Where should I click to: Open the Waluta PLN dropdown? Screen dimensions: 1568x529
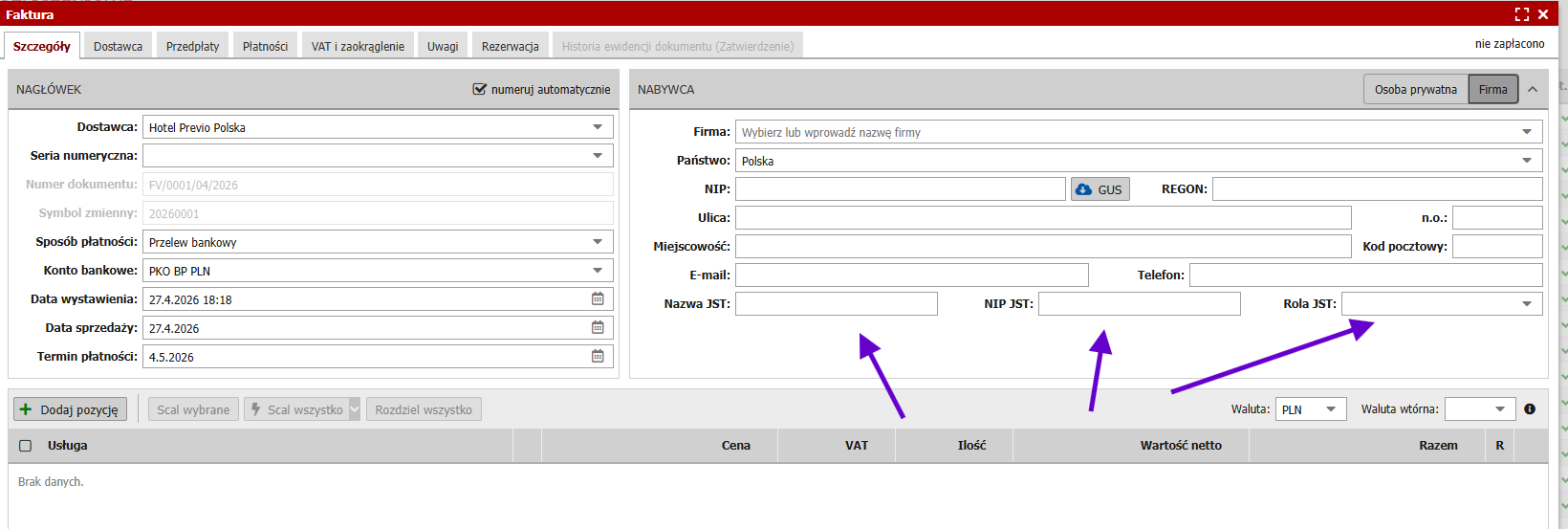click(x=1330, y=409)
